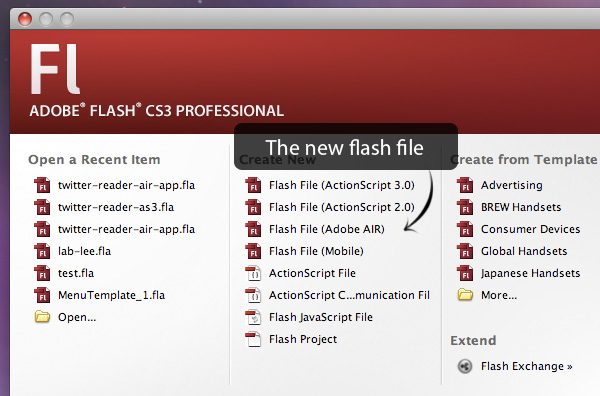
Task: Click the MenuTemplate_1.fla file icon
Action: pos(42,295)
